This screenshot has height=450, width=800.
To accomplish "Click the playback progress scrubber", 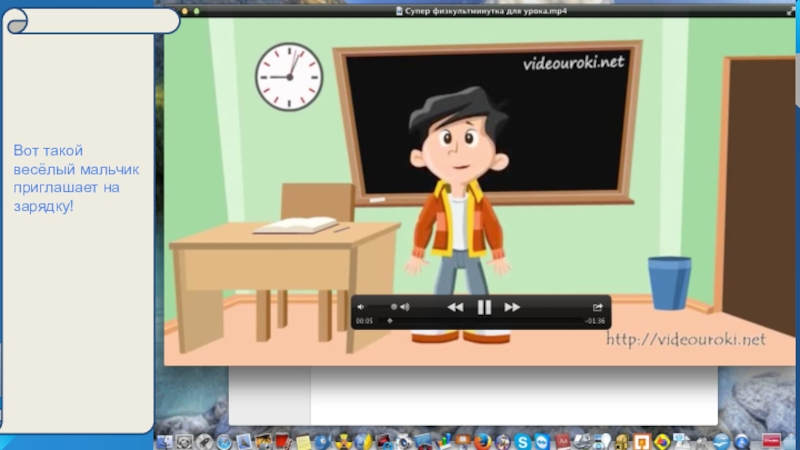I will [x=389, y=321].
